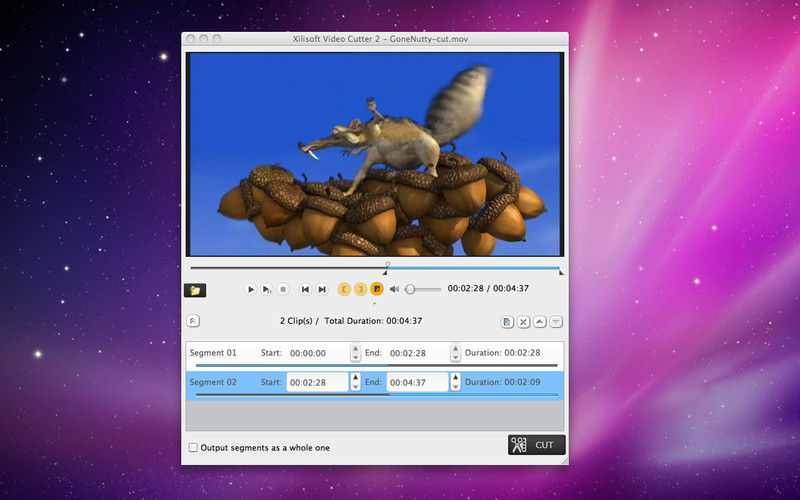Viewport: 800px width, 500px height.
Task: Click the Duration 00:02:28 text of Segment 01
Action: (503, 353)
